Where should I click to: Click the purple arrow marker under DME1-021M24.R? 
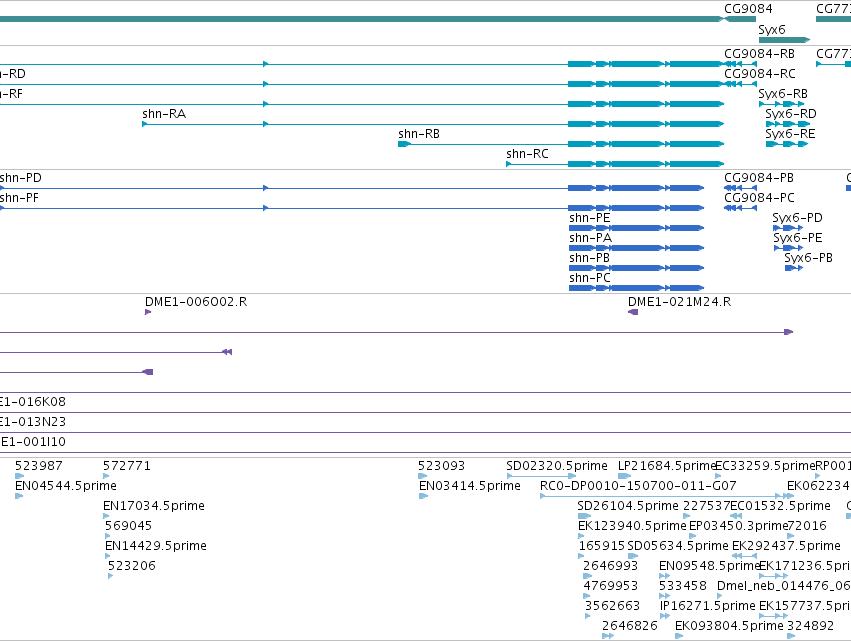pos(633,312)
